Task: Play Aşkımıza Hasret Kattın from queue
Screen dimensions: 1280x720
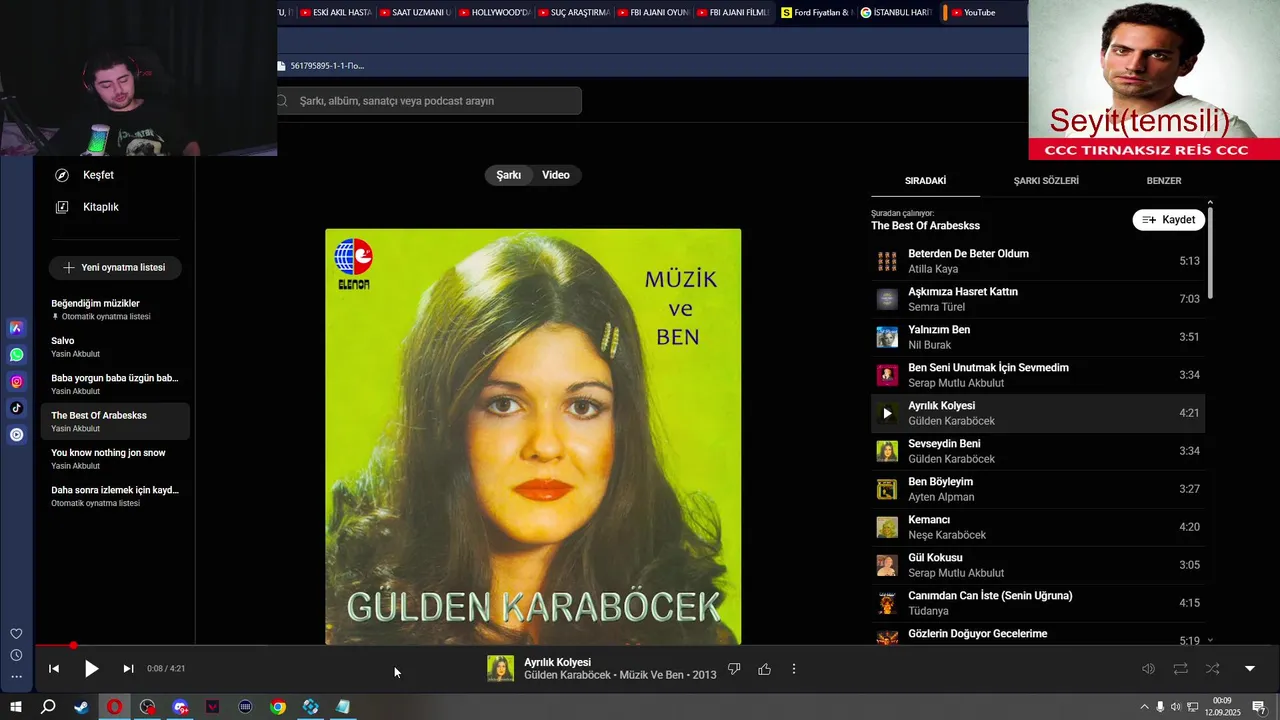Action: [1038, 299]
